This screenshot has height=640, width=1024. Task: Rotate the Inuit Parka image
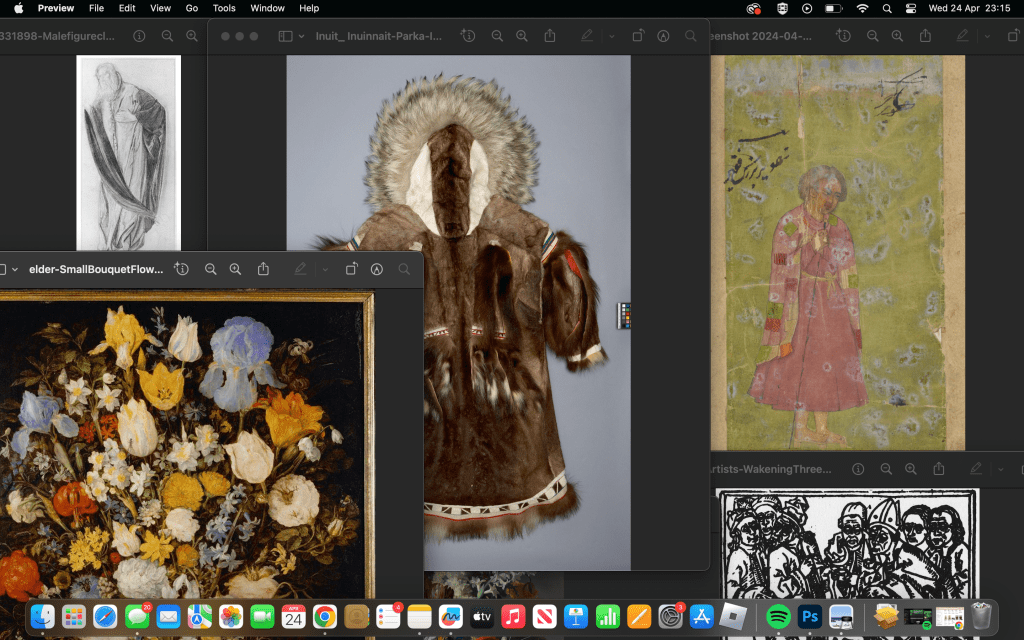[638, 36]
